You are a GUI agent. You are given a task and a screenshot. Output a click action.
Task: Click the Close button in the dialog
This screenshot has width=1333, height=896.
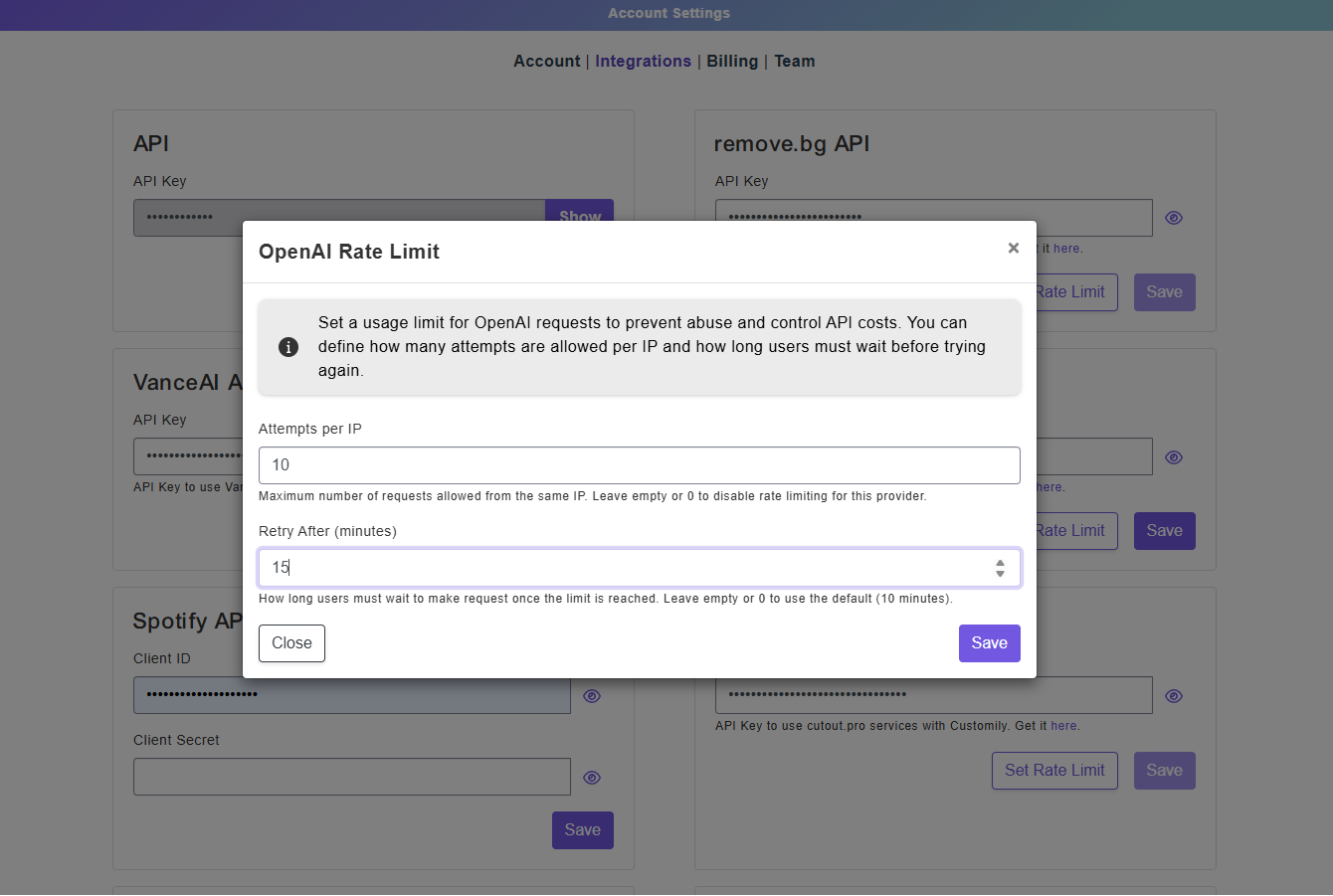[x=291, y=643]
